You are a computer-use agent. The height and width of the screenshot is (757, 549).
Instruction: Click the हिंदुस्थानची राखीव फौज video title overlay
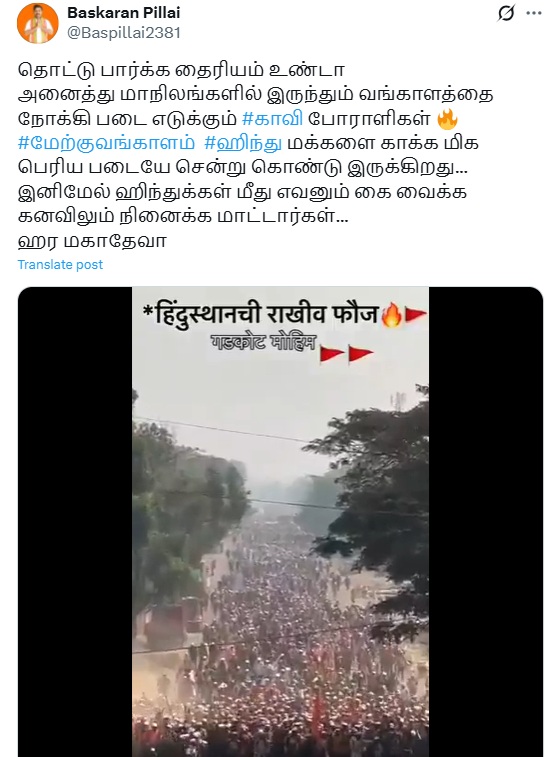[x=261, y=314]
